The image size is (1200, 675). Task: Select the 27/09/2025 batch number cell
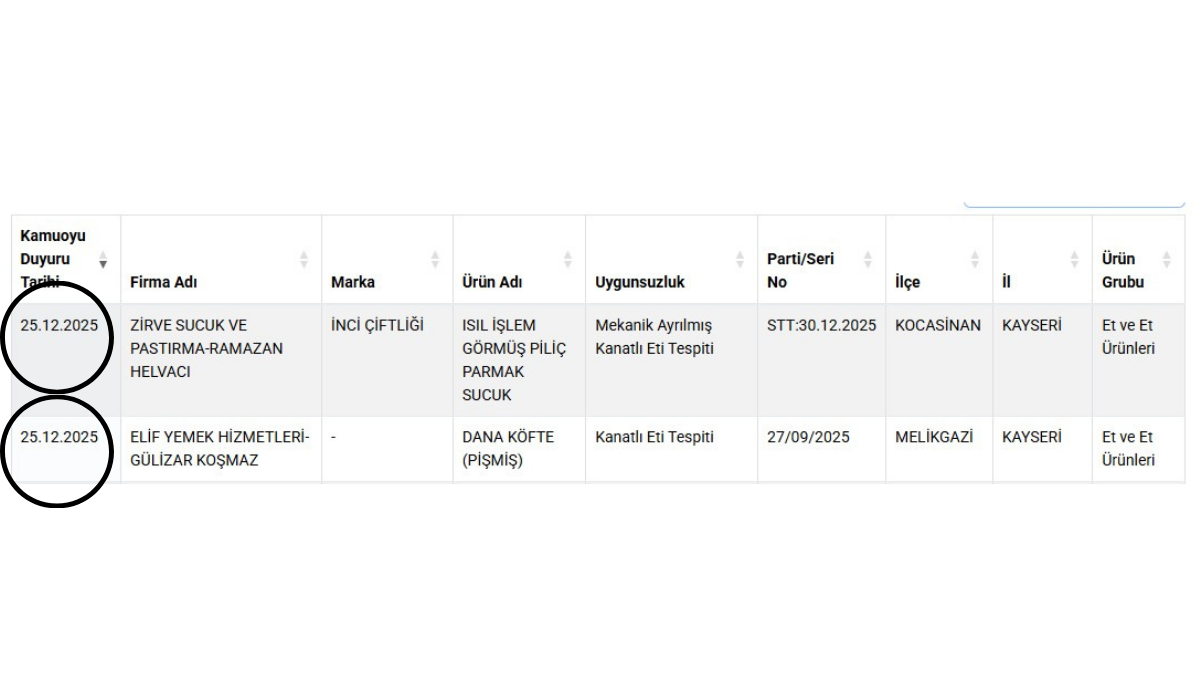tap(808, 437)
